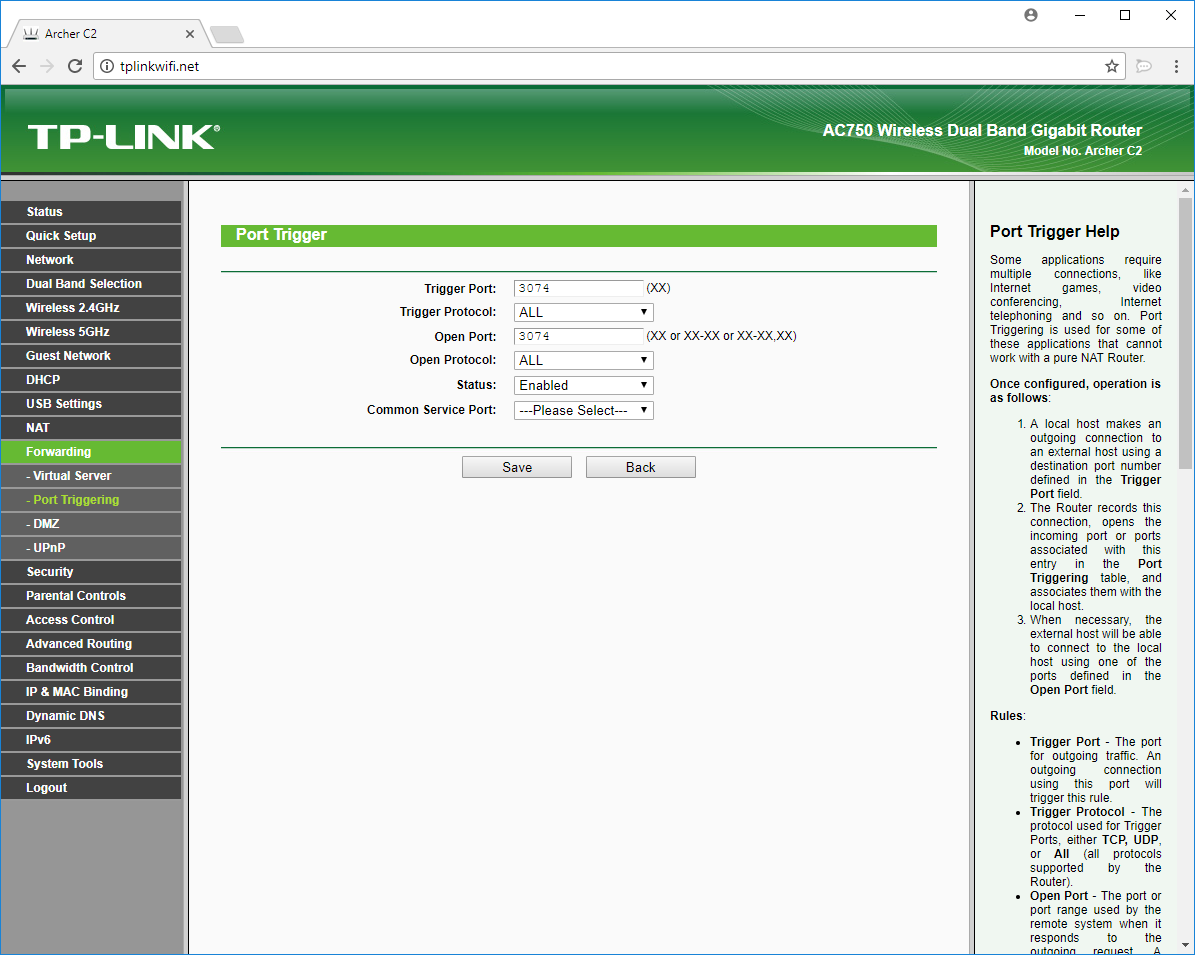Open Guest Network settings
This screenshot has height=955, width=1195.
click(x=91, y=356)
